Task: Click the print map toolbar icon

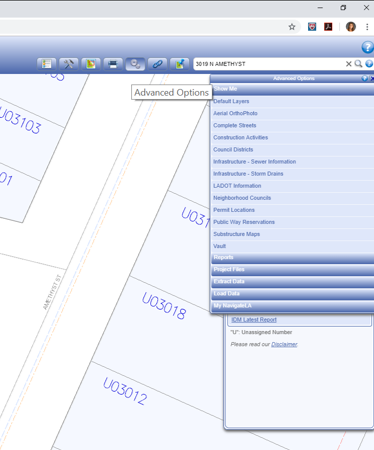Action: tap(113, 64)
